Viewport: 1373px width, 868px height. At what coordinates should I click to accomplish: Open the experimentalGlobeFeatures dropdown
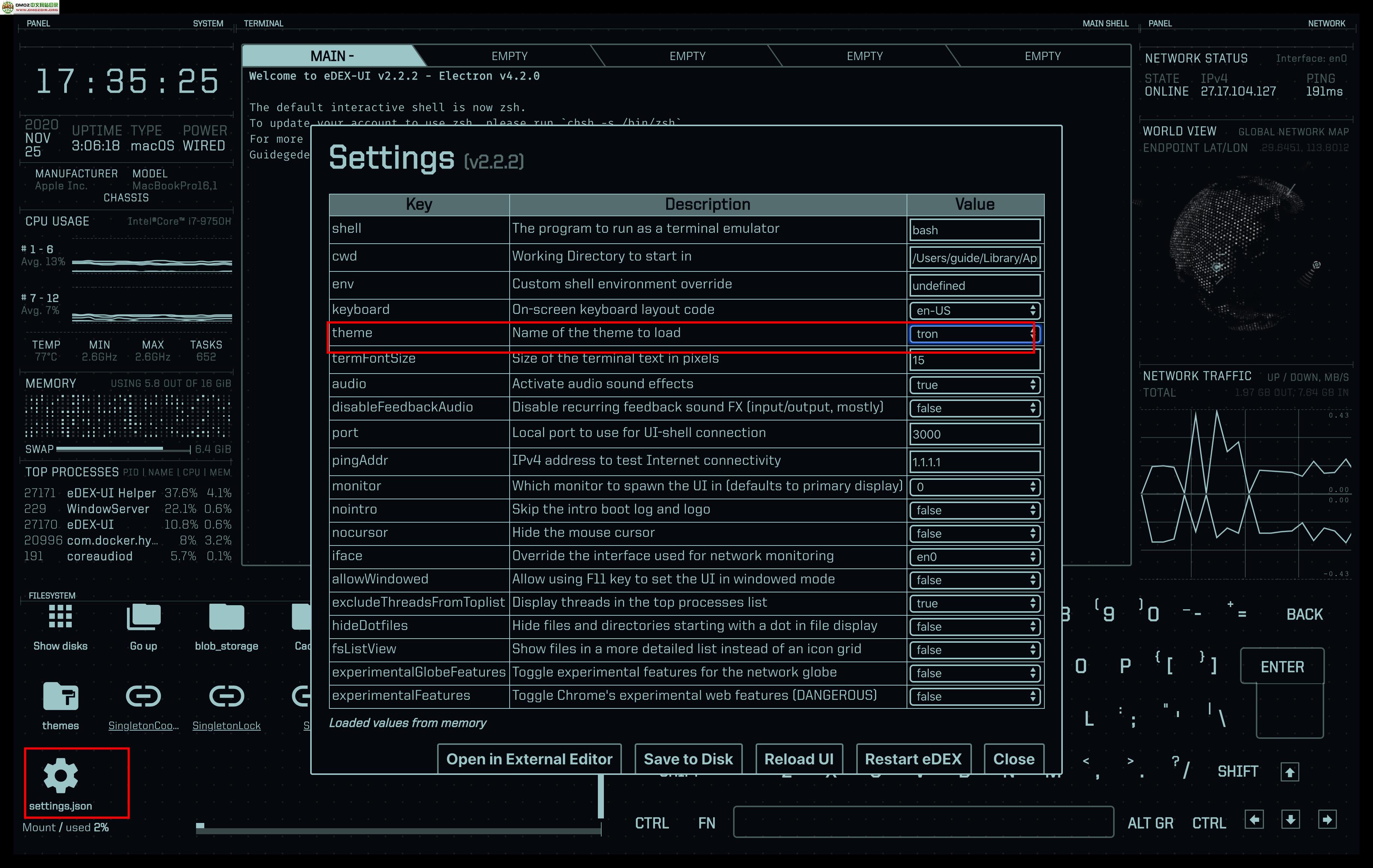click(x=975, y=673)
